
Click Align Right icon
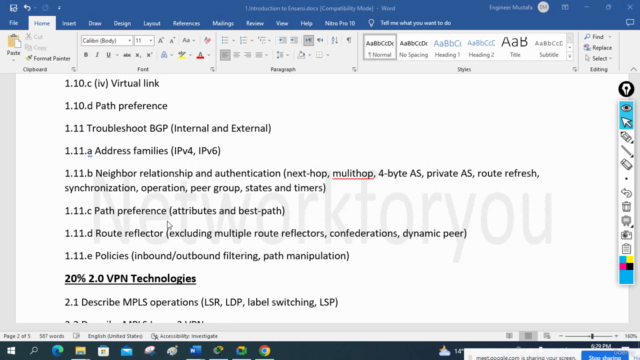pyautogui.click(x=247, y=55)
